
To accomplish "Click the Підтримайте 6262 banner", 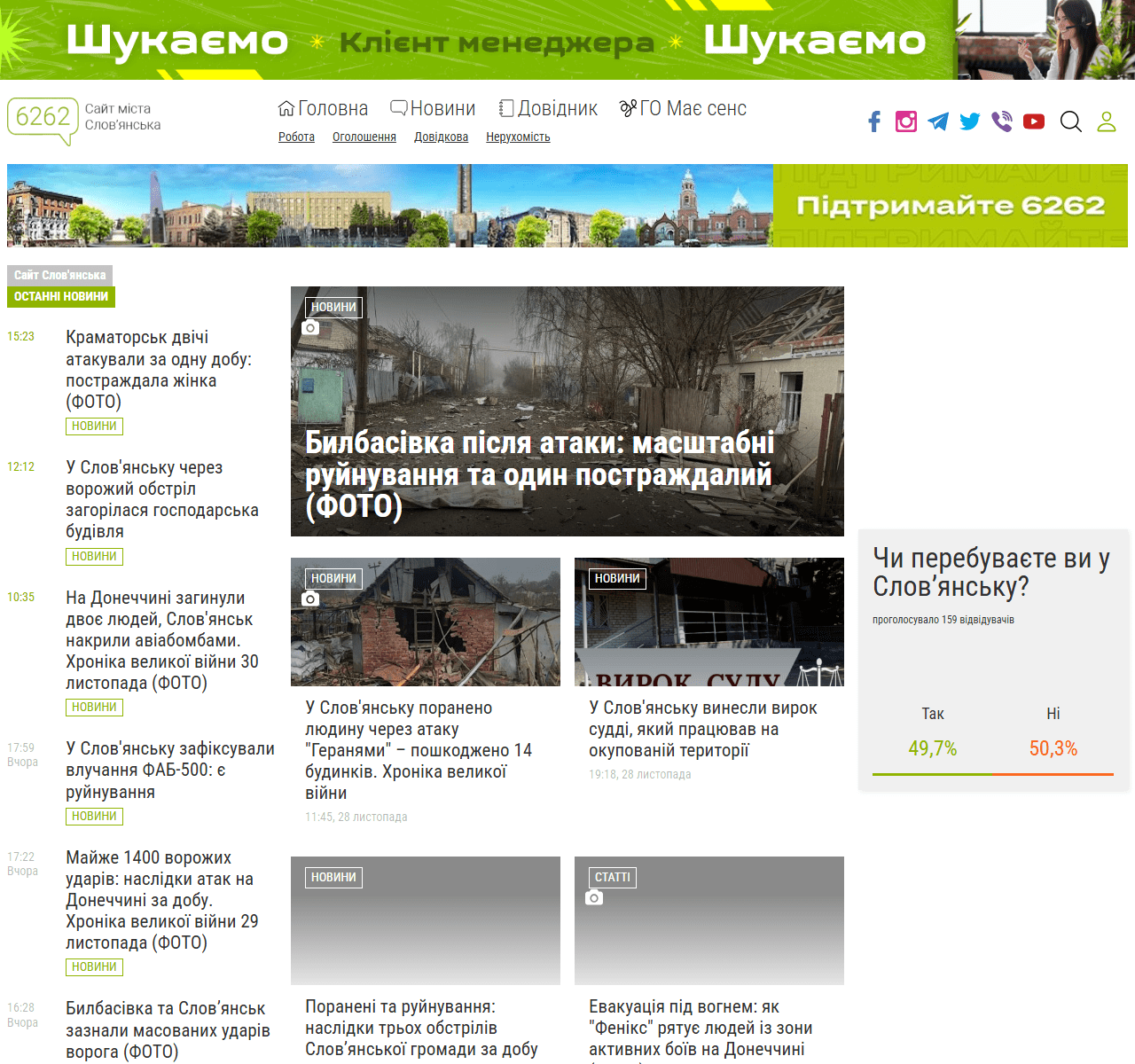I will pos(950,206).
